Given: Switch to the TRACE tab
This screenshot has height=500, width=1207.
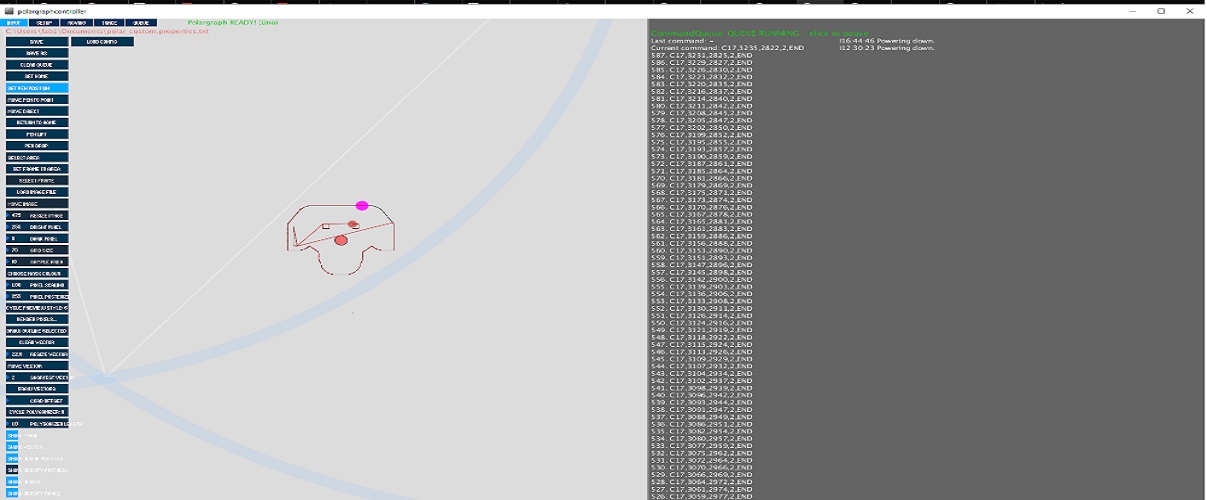Looking at the screenshot, I should click(x=109, y=22).
